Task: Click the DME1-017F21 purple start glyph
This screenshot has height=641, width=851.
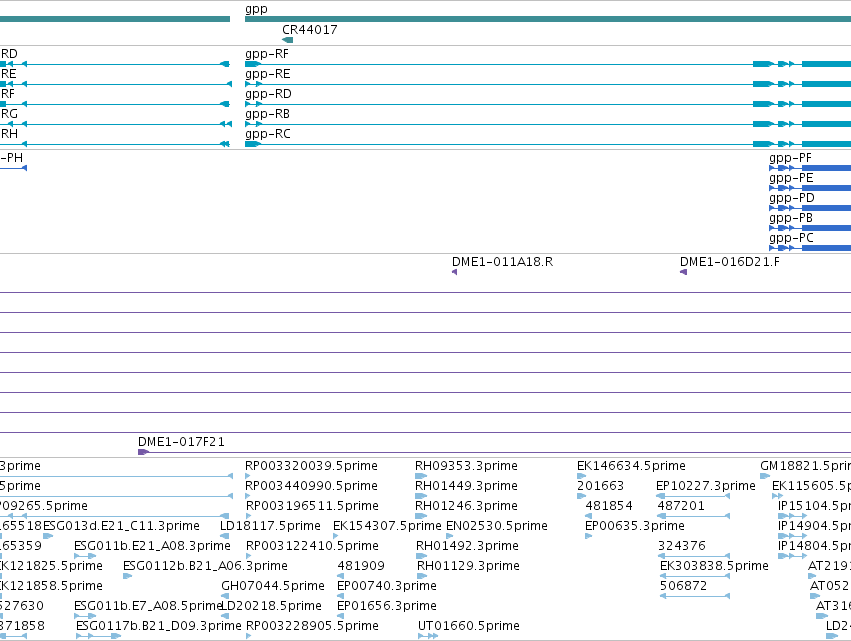Action: click(x=143, y=452)
